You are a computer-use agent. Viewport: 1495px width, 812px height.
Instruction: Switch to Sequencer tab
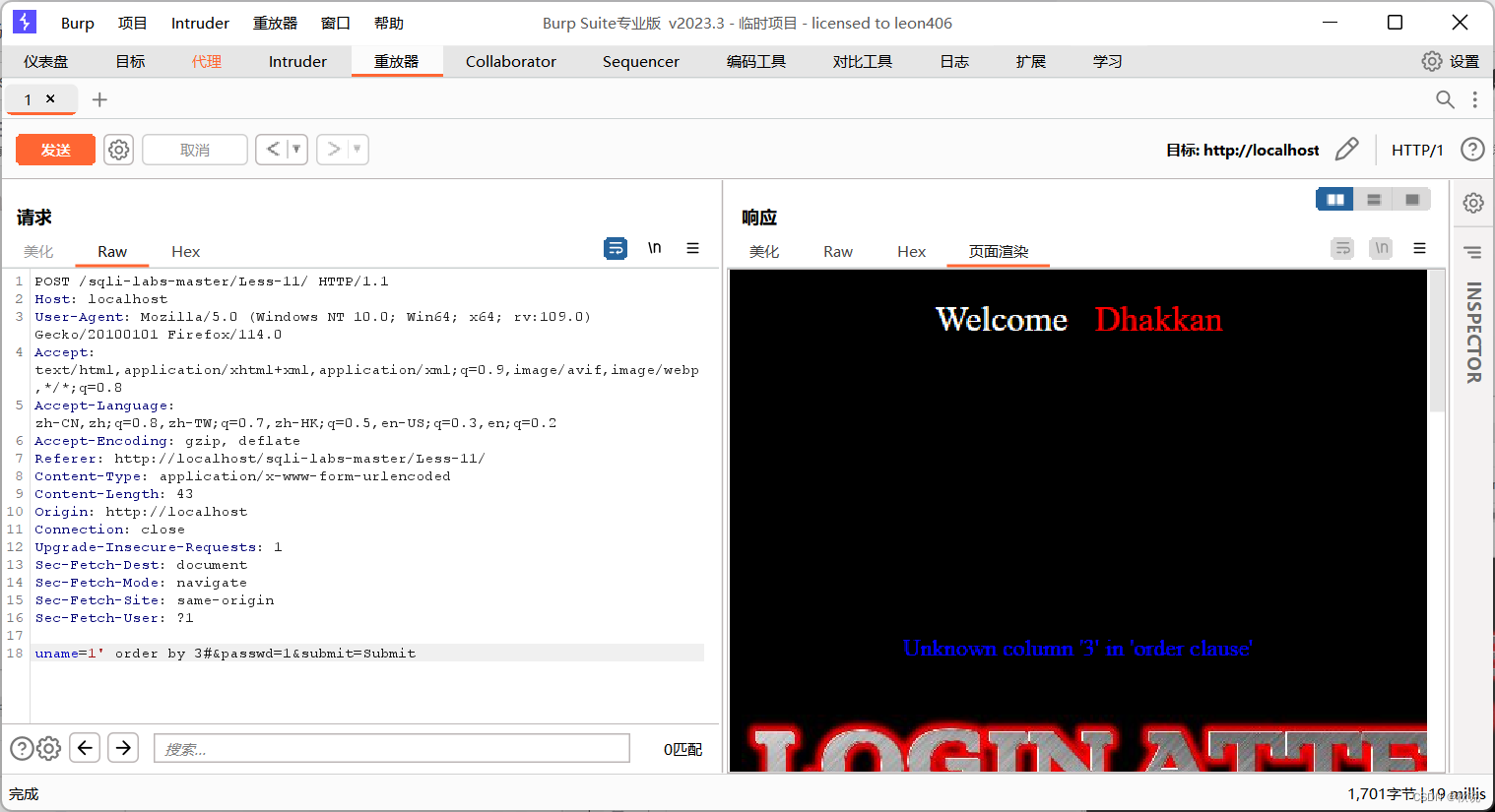[641, 61]
